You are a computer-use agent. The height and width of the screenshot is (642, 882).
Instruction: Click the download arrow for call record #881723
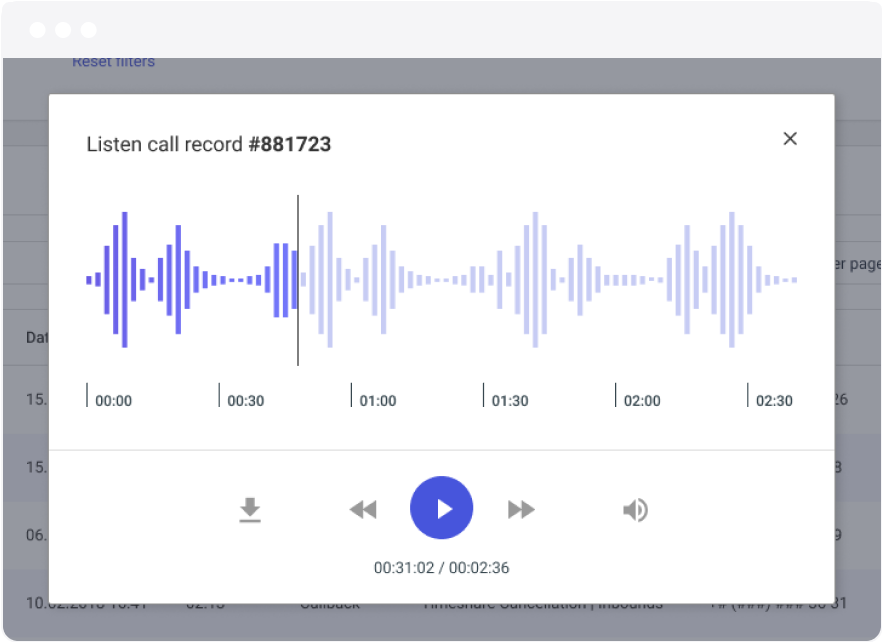click(x=250, y=507)
